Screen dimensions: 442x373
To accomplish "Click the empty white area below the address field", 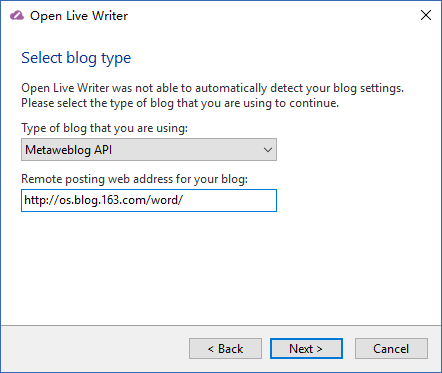I will click(220, 267).
